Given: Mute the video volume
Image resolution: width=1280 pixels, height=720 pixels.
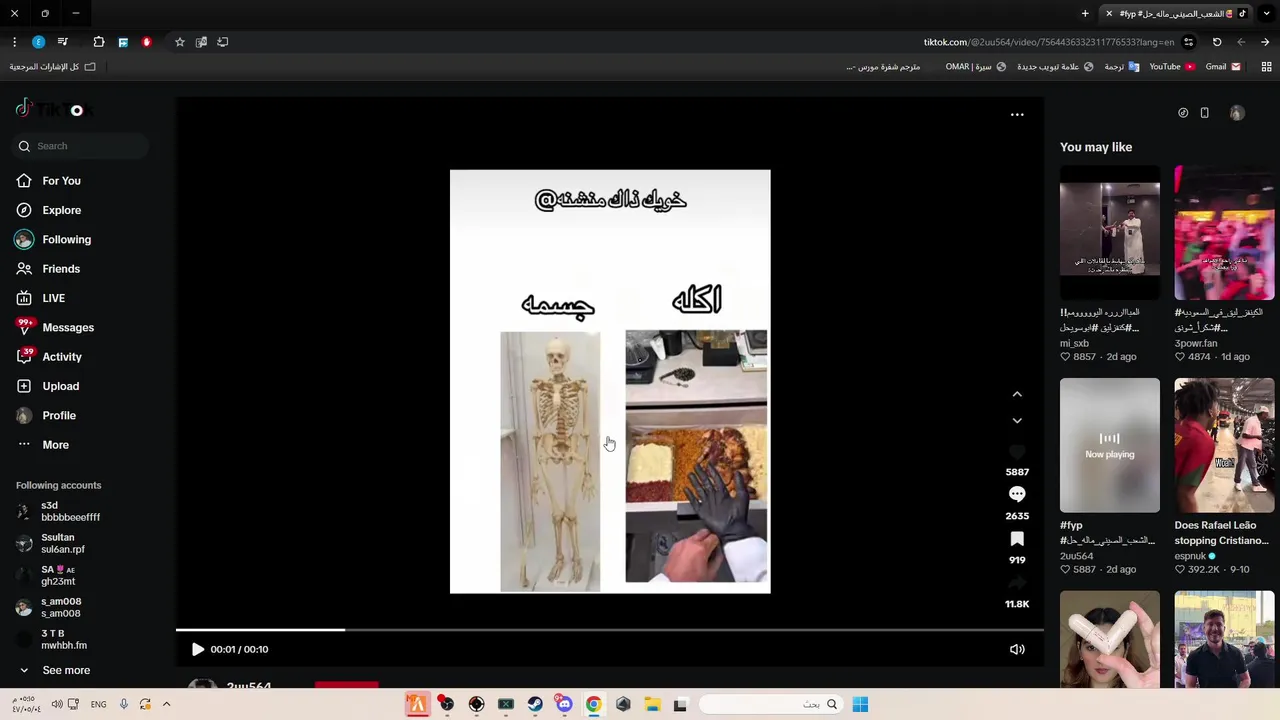Looking at the screenshot, I should (1017, 649).
